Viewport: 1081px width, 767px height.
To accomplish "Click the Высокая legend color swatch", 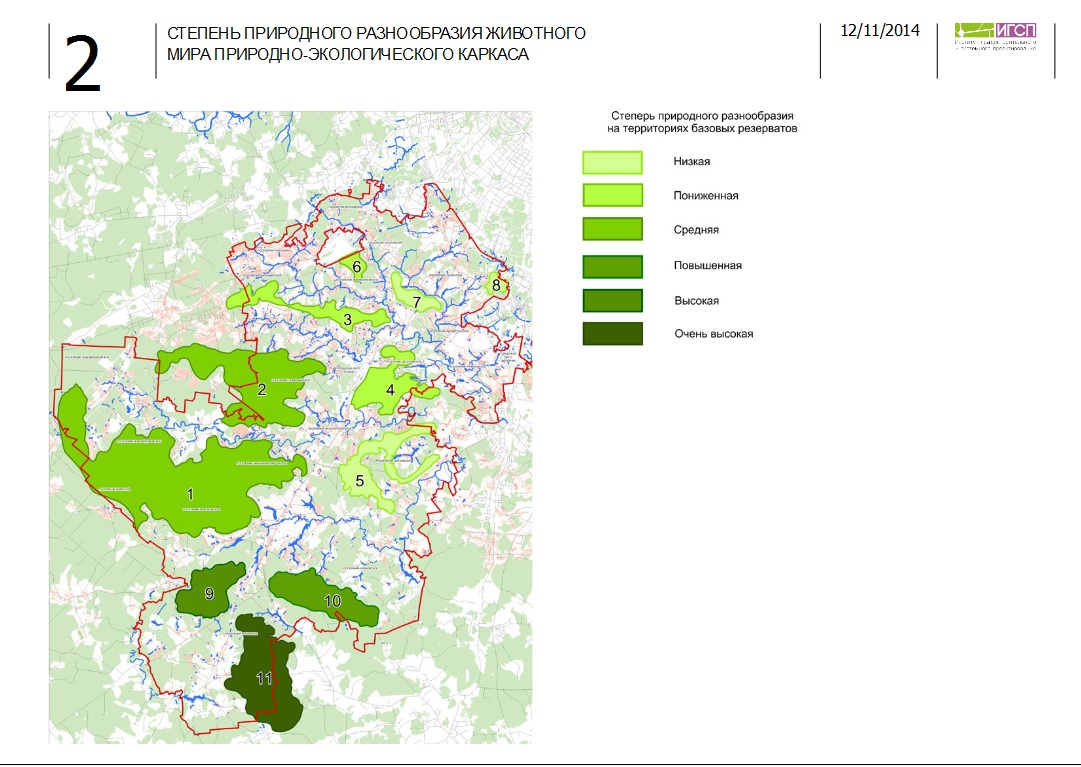I will [x=612, y=300].
